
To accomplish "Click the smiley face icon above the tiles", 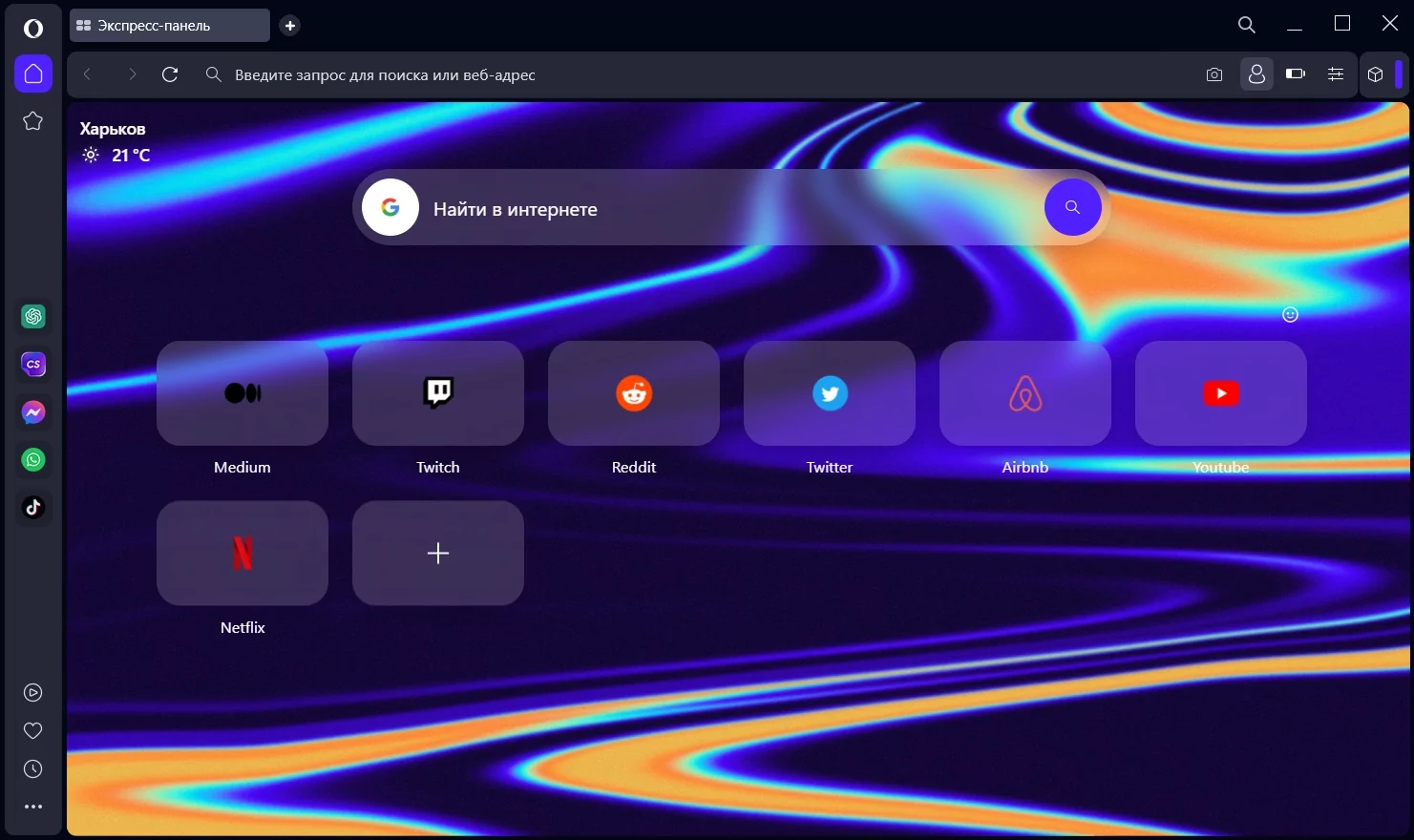I will tap(1290, 314).
